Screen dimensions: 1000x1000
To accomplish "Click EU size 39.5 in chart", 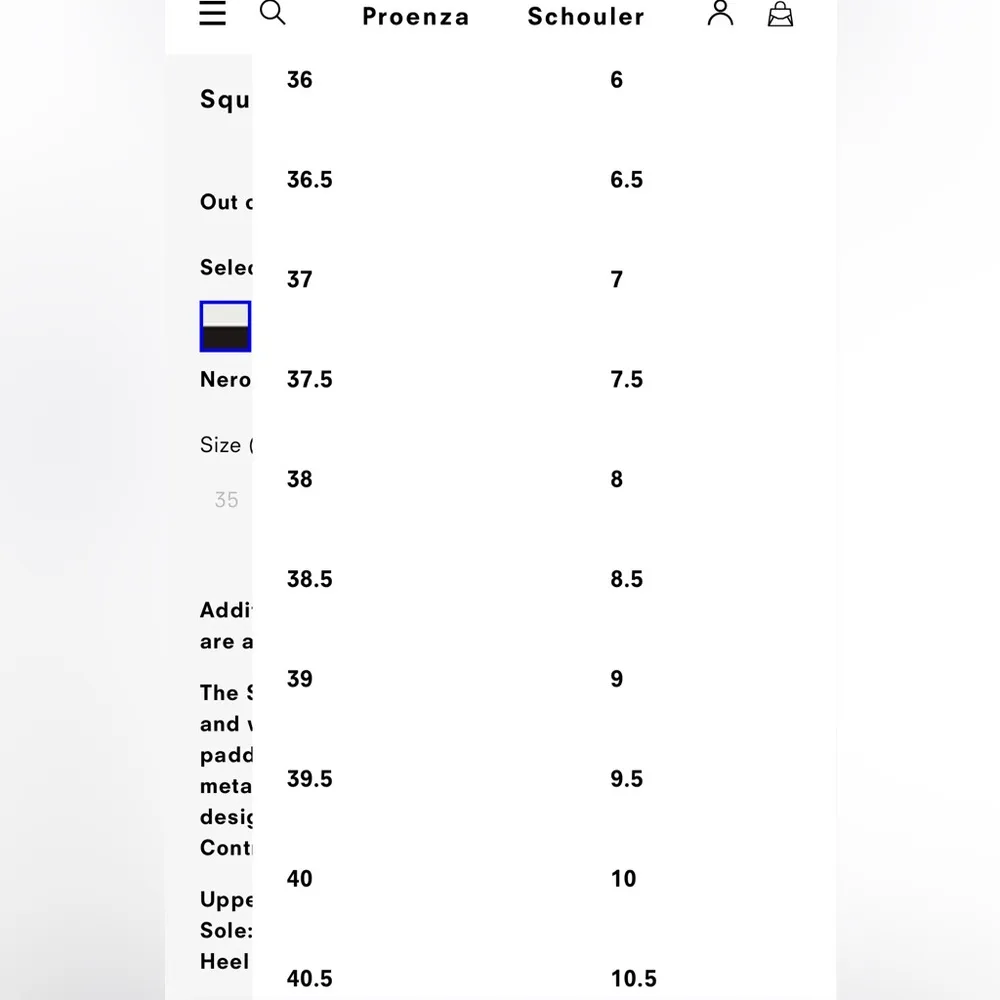I will point(309,780).
